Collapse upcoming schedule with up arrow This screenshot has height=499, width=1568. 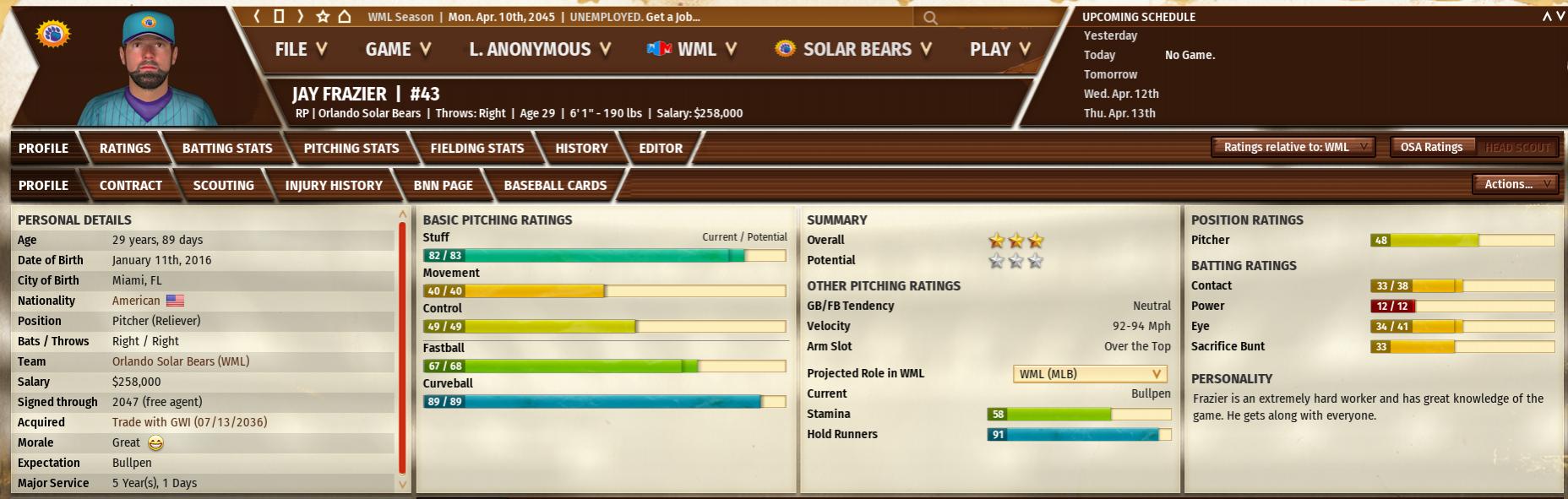[x=1547, y=17]
